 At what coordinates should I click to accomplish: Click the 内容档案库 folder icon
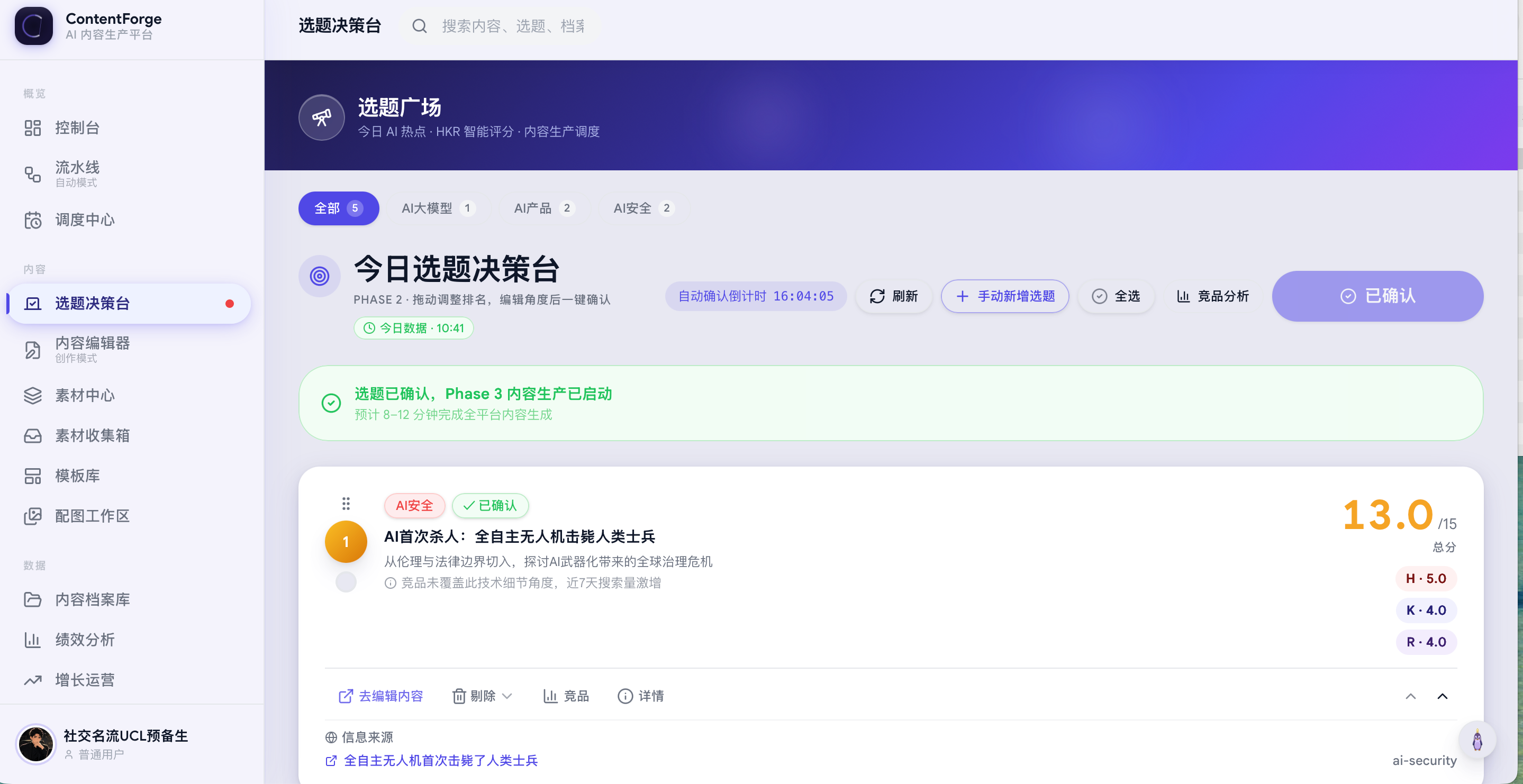32,599
